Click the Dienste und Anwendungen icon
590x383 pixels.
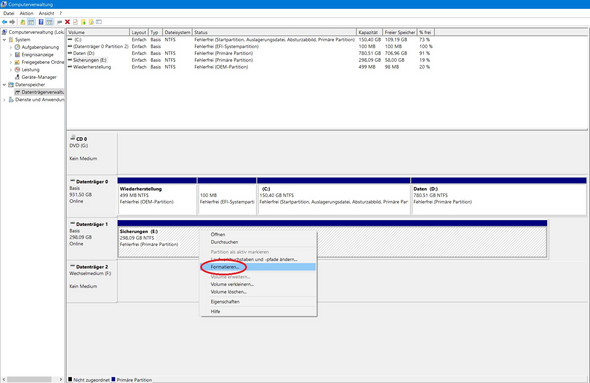pos(11,100)
